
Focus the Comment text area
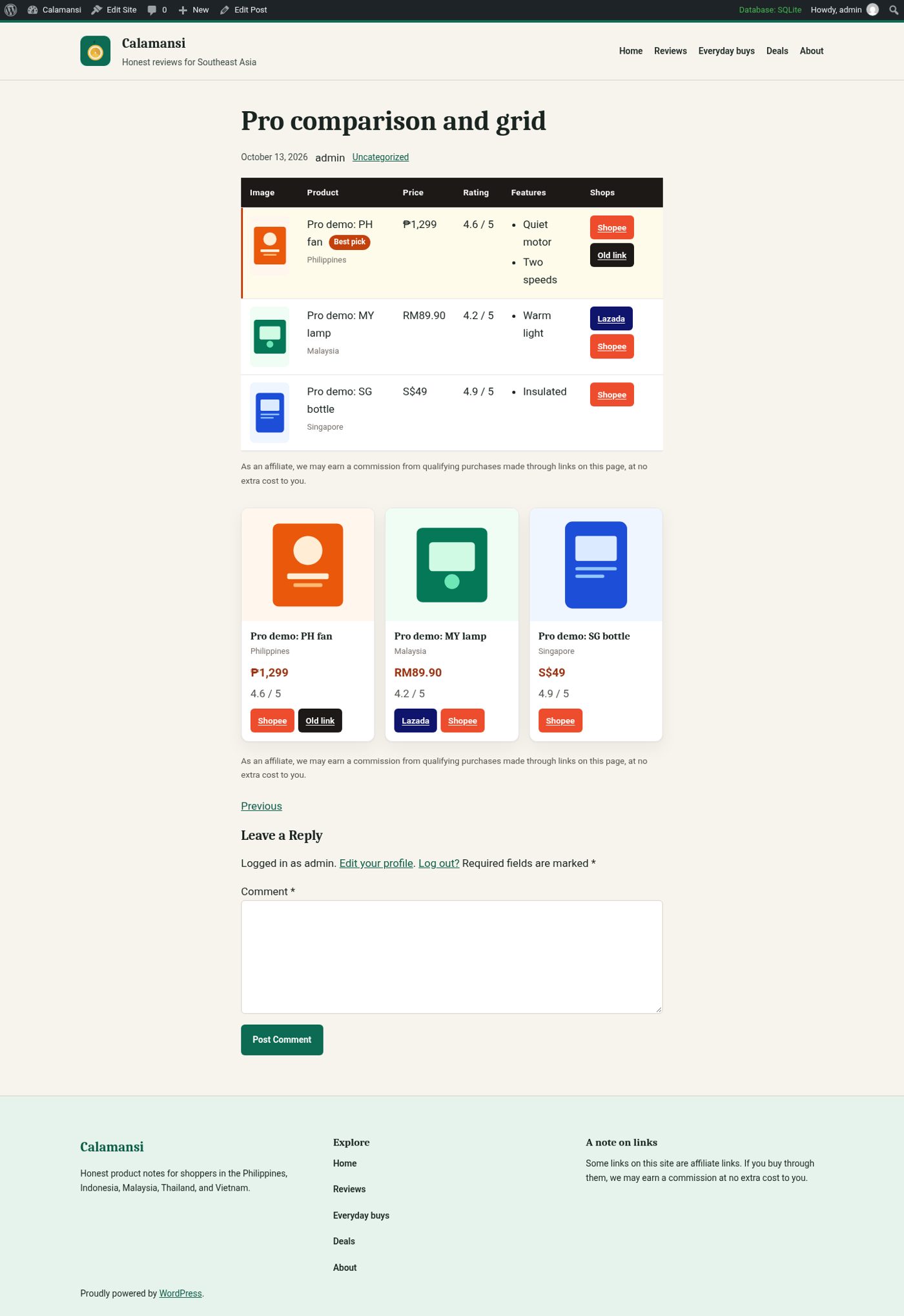click(x=452, y=957)
